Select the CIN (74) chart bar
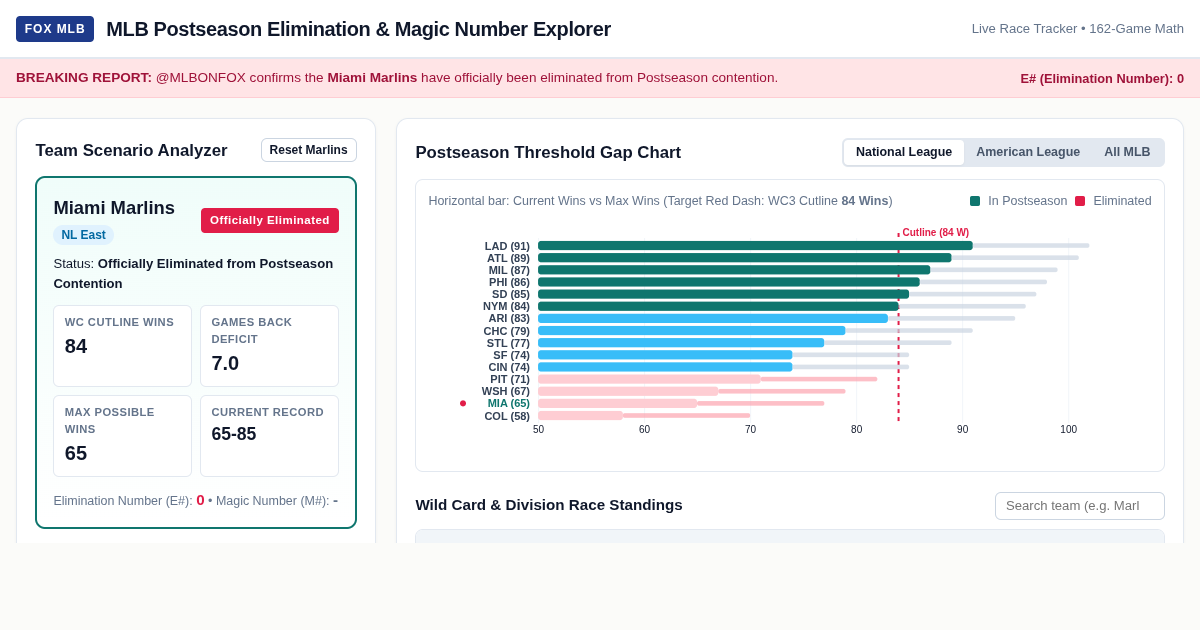 click(x=665, y=367)
